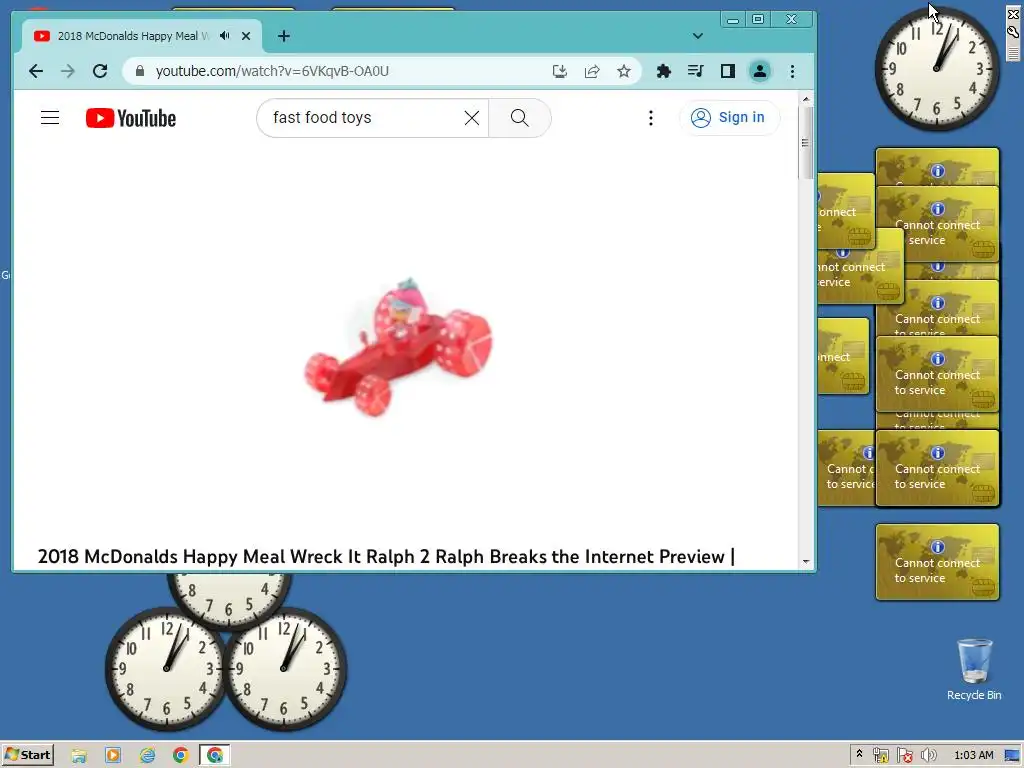The height and width of the screenshot is (768, 1024).
Task: Close the Chrome window
Action: pyautogui.click(x=792, y=20)
